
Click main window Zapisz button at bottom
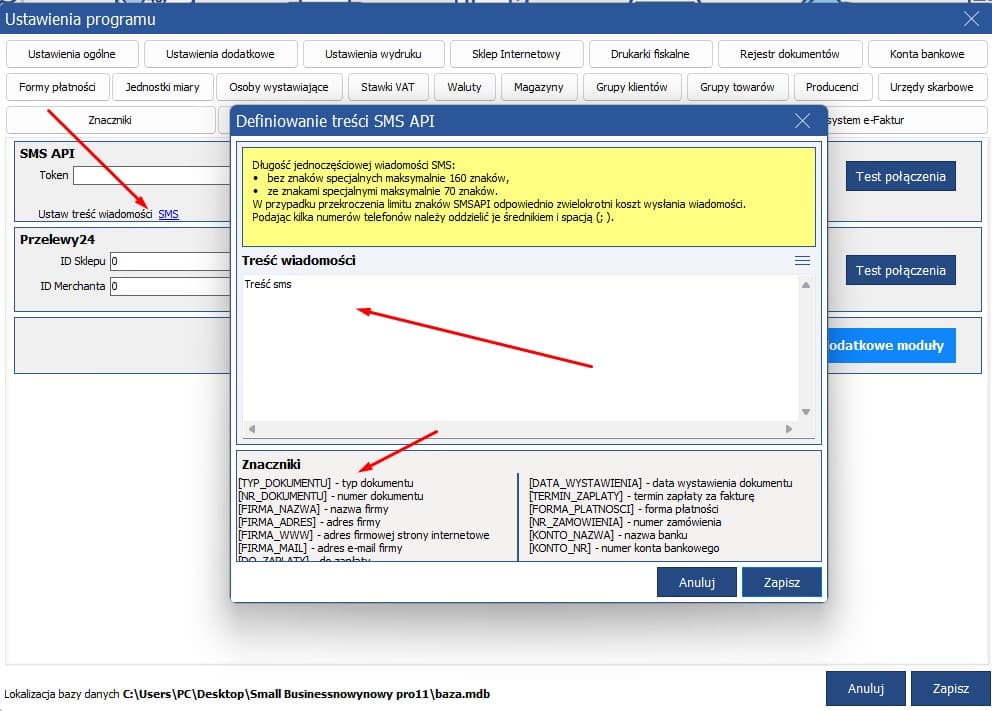(950, 689)
